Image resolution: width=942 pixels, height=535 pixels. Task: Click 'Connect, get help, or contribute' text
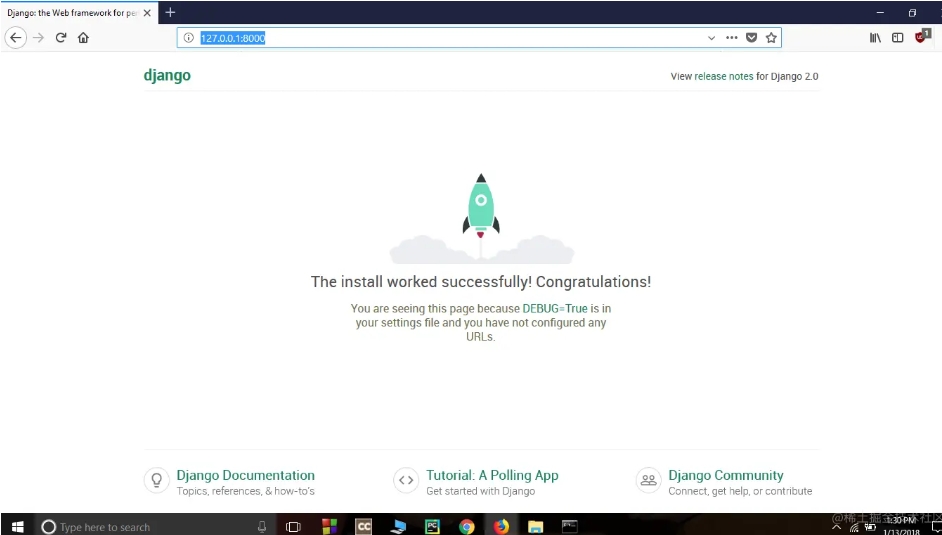click(740, 491)
